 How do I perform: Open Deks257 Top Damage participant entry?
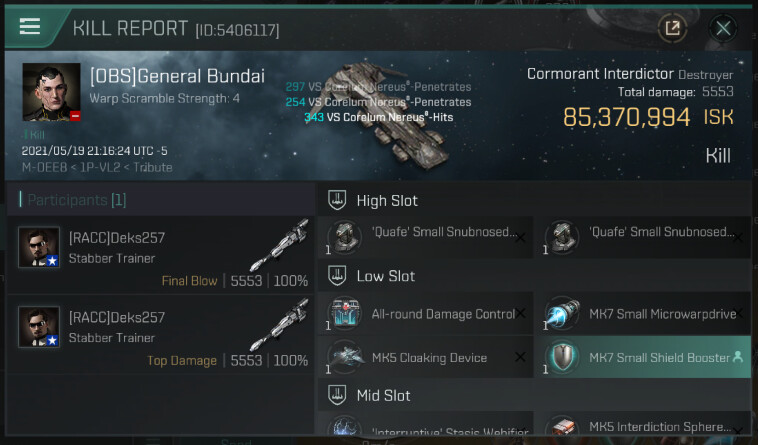pos(160,335)
